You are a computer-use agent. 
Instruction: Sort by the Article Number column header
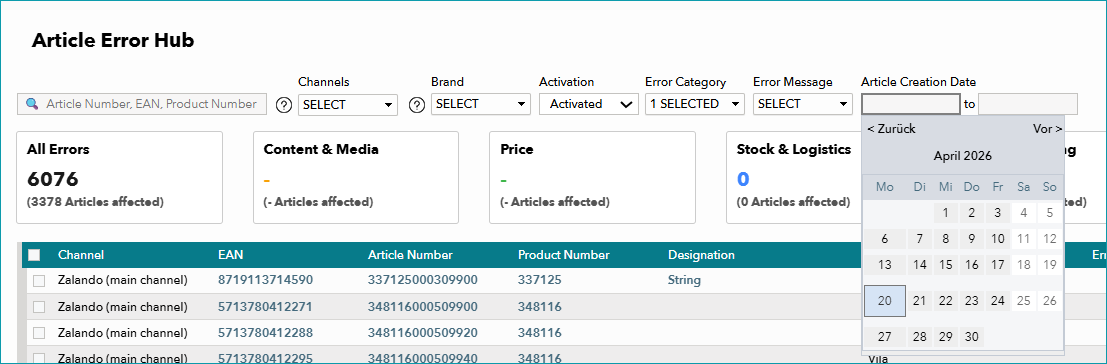(410, 255)
